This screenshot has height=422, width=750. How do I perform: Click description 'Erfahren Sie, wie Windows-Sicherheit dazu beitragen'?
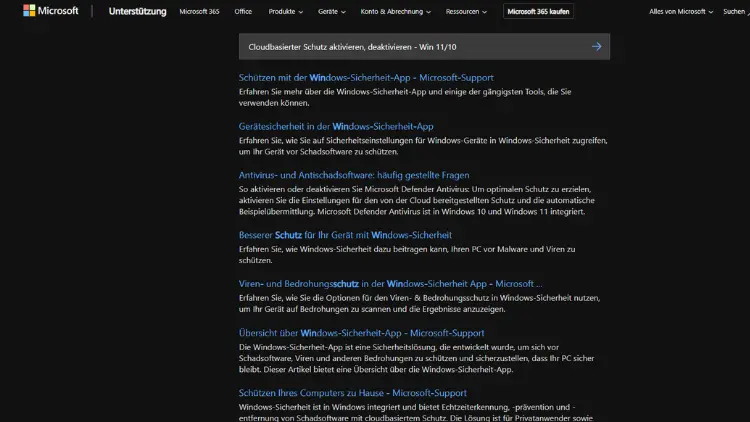tap(407, 255)
